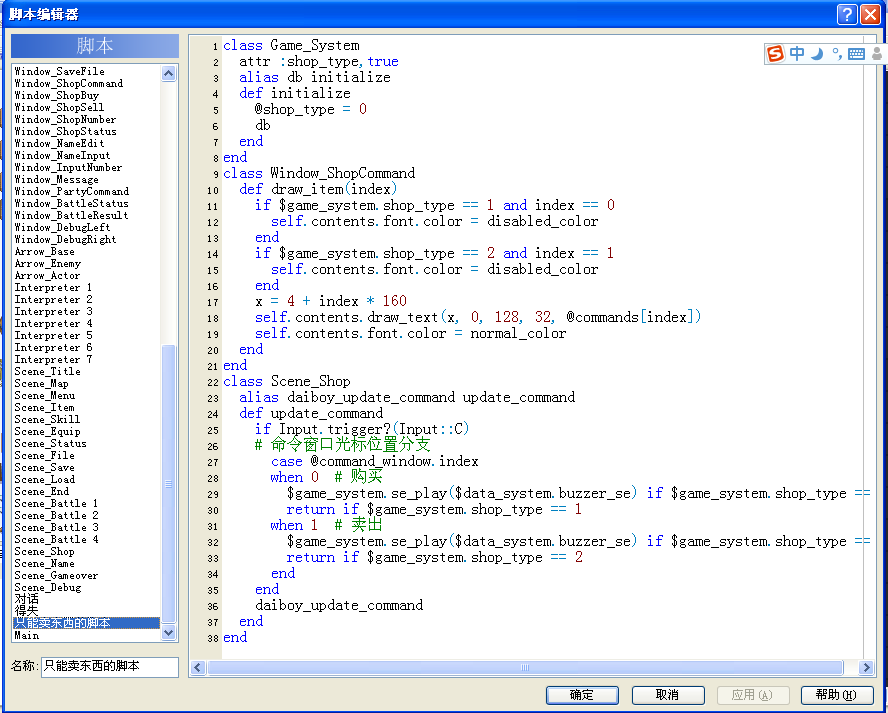Cancel with the 取消 button
888x713 pixels.
tap(668, 695)
